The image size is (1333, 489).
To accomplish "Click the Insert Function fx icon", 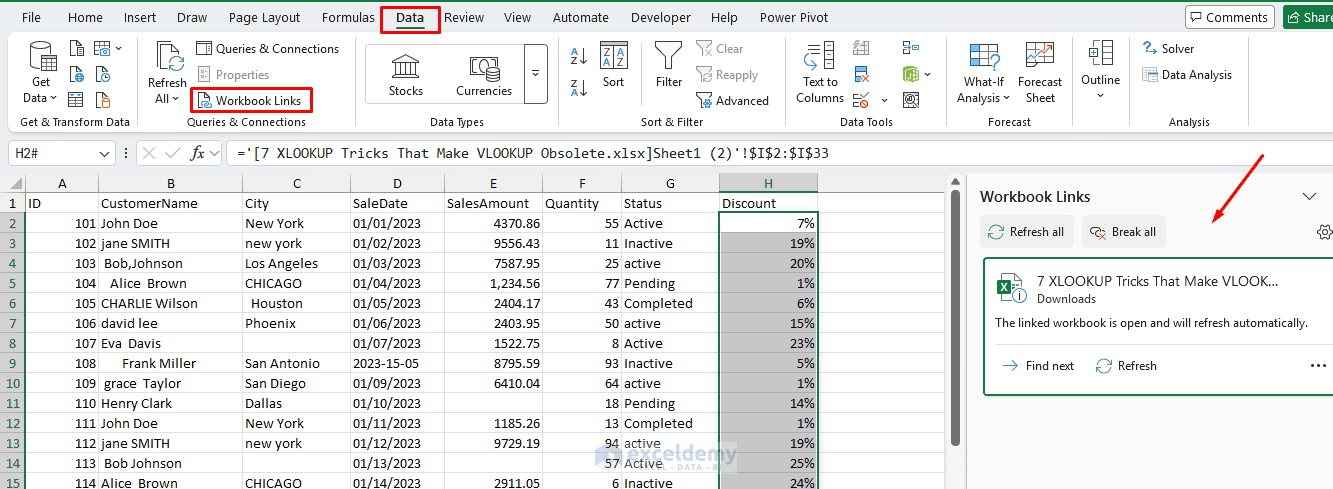I will [x=198, y=153].
